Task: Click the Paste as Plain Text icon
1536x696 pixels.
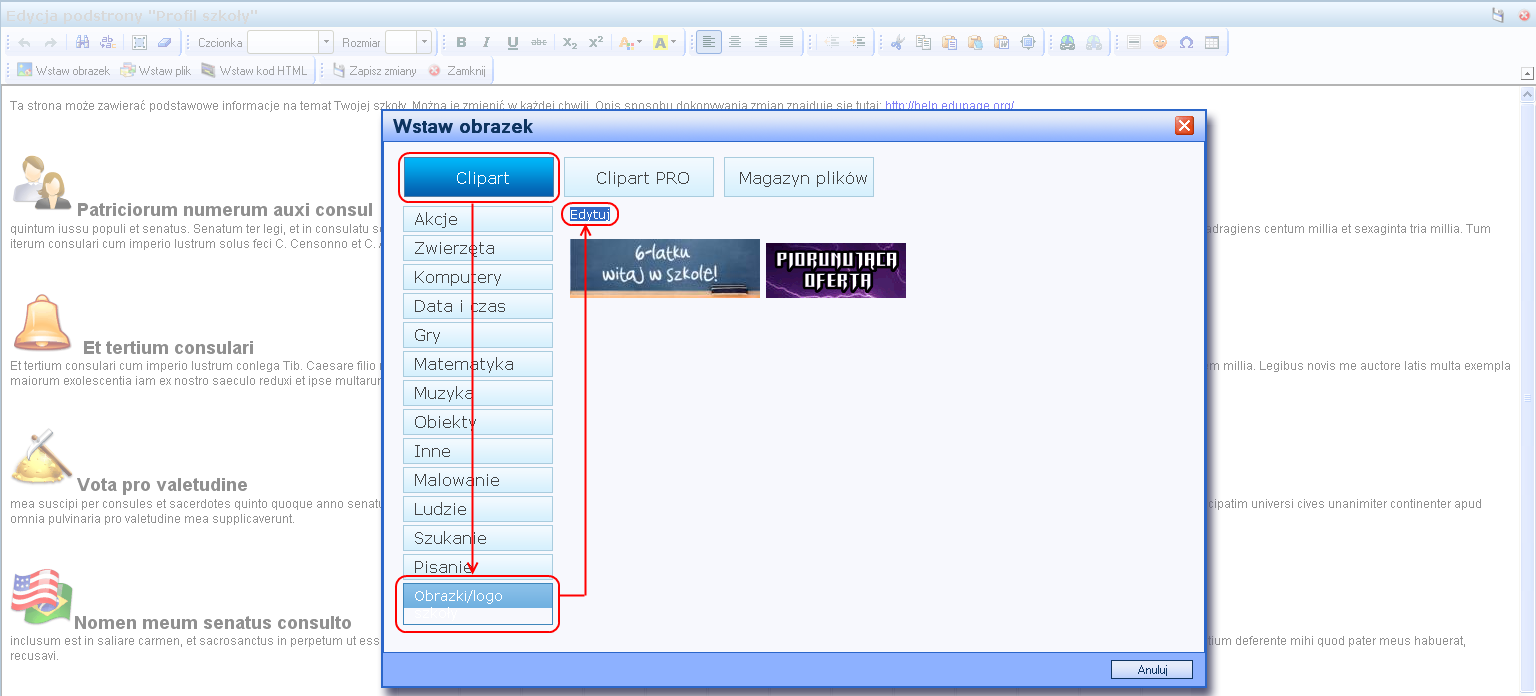Action: [x=975, y=42]
